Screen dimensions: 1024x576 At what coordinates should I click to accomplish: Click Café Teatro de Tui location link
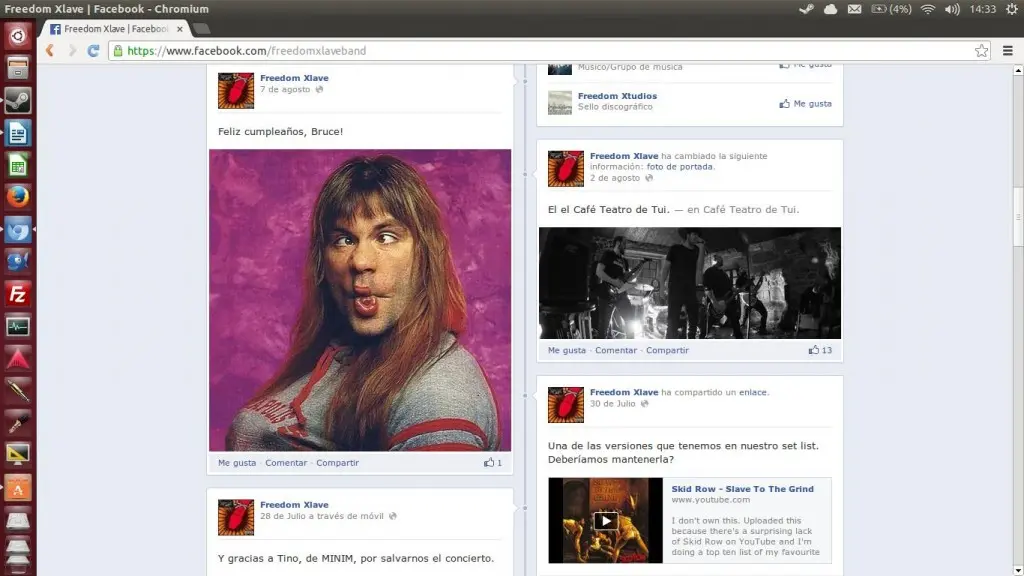(x=750, y=210)
